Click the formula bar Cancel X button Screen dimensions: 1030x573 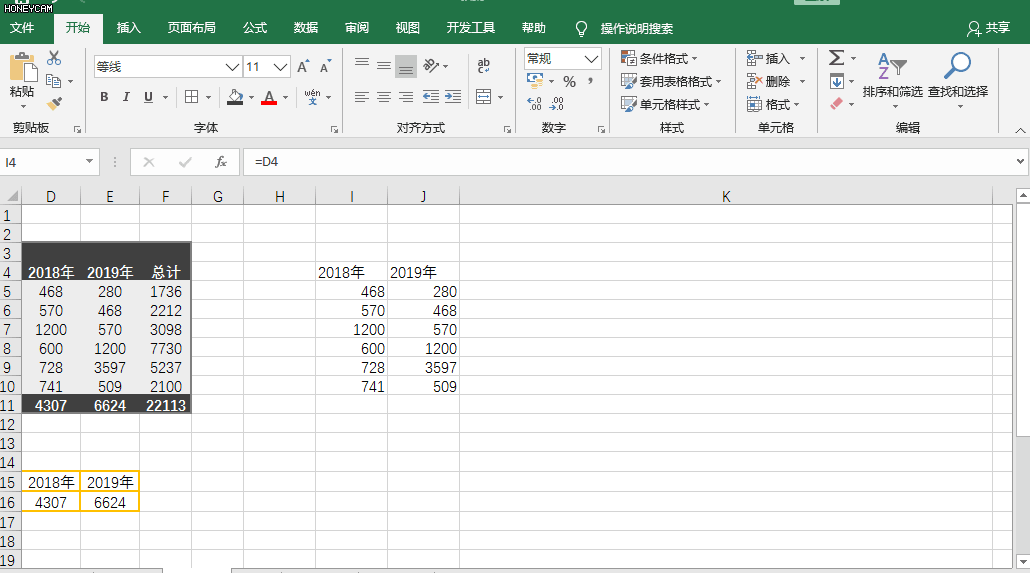[149, 162]
